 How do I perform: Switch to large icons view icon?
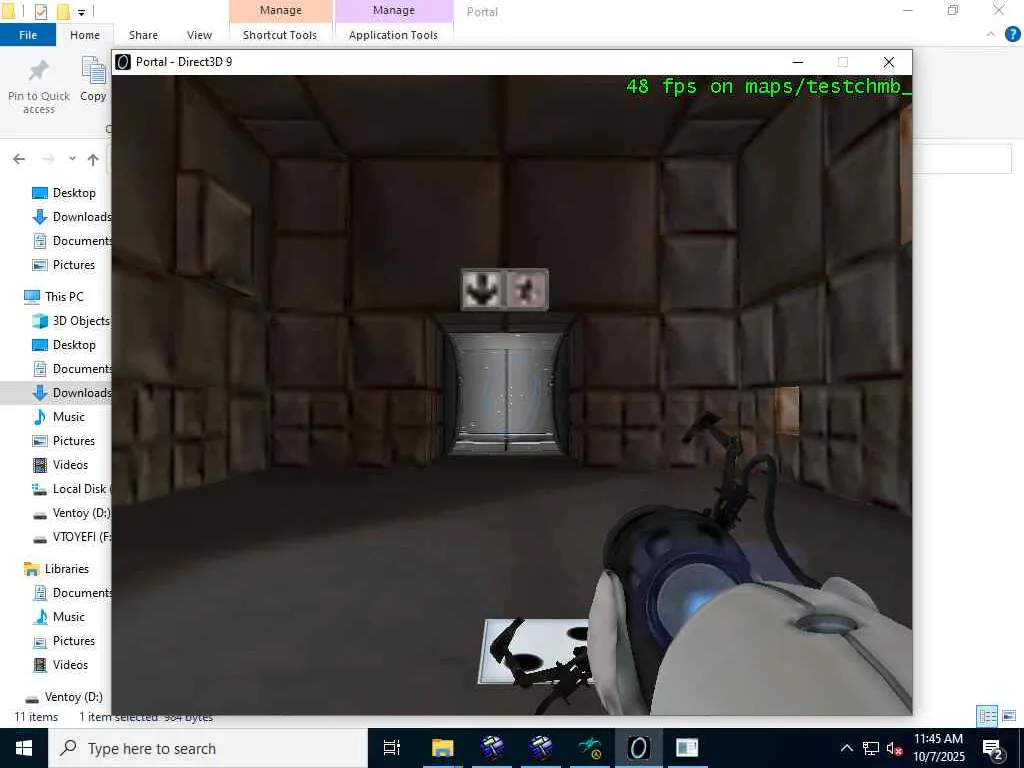(1009, 716)
